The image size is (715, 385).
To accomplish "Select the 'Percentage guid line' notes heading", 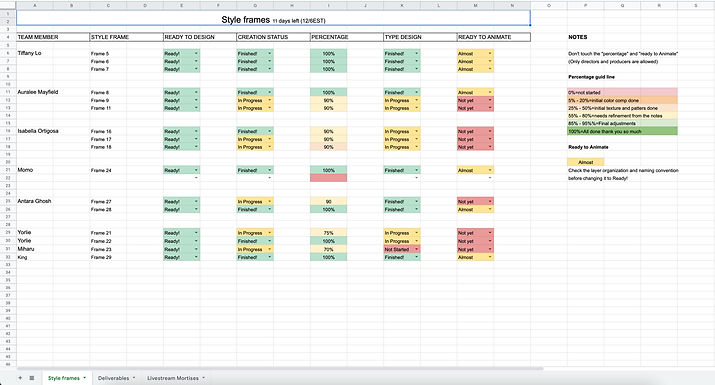I will (x=591, y=77).
